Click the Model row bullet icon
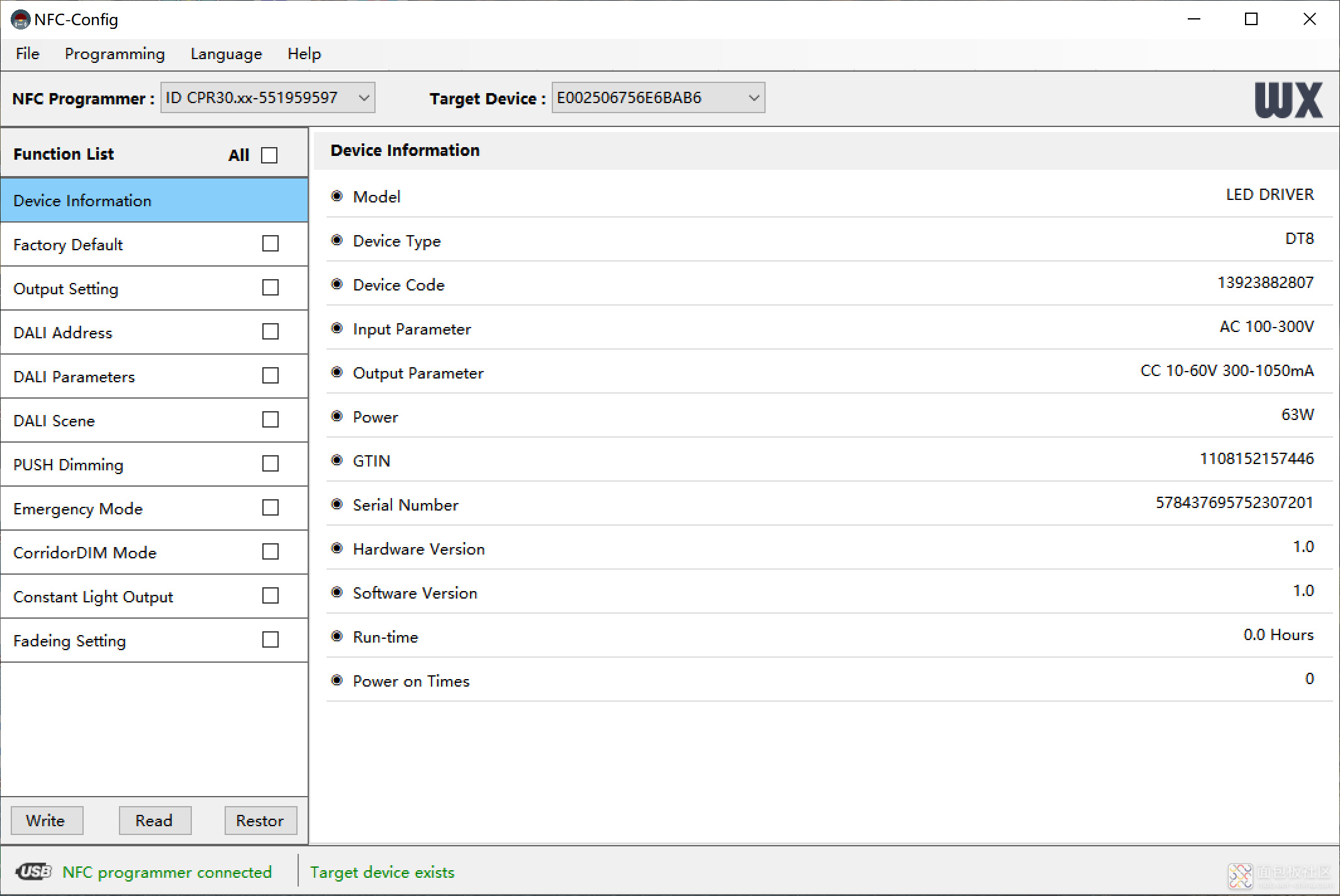Screen dimensions: 1340x896 pos(337,196)
